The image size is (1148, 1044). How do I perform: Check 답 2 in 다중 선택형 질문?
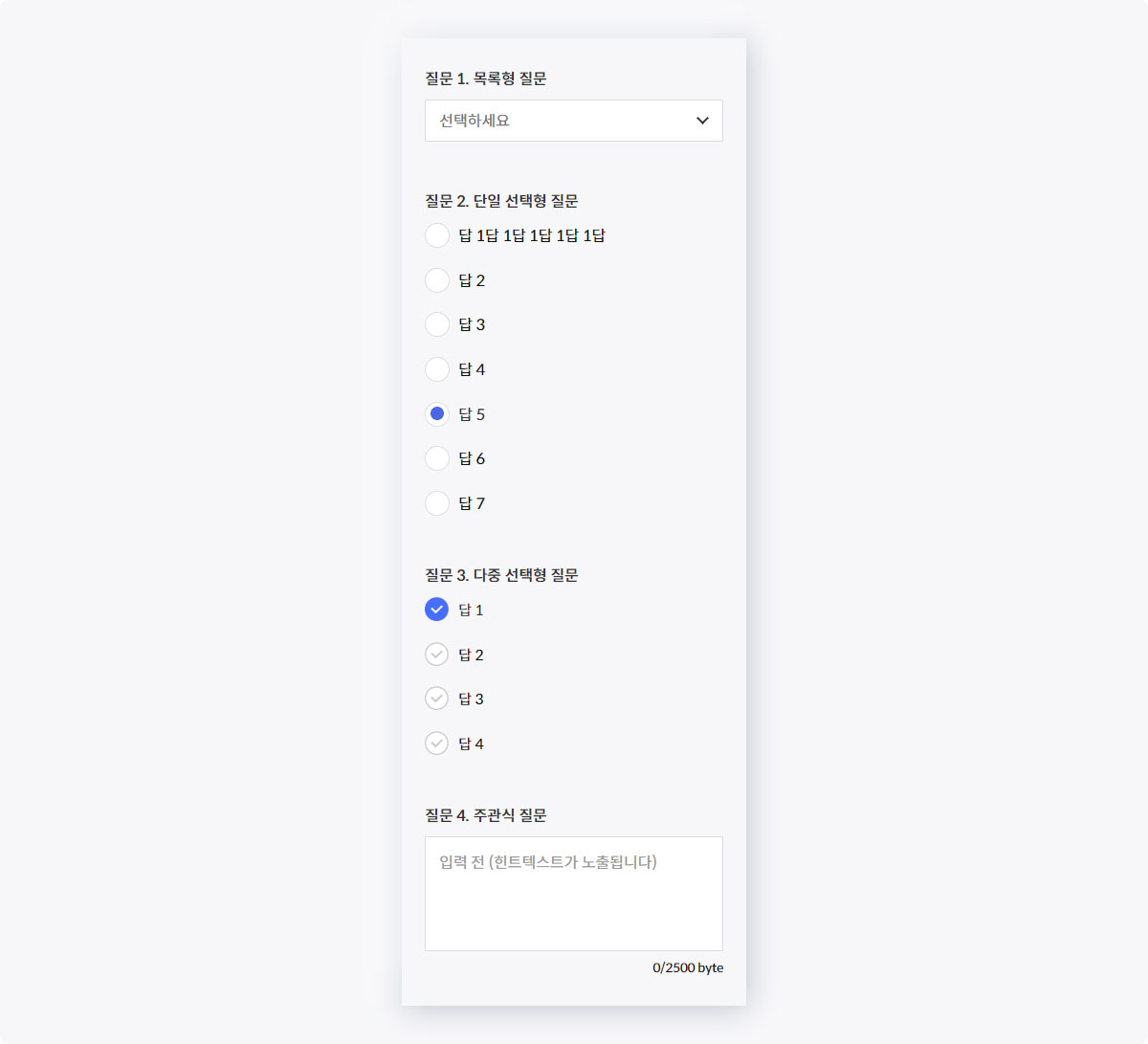click(x=436, y=655)
